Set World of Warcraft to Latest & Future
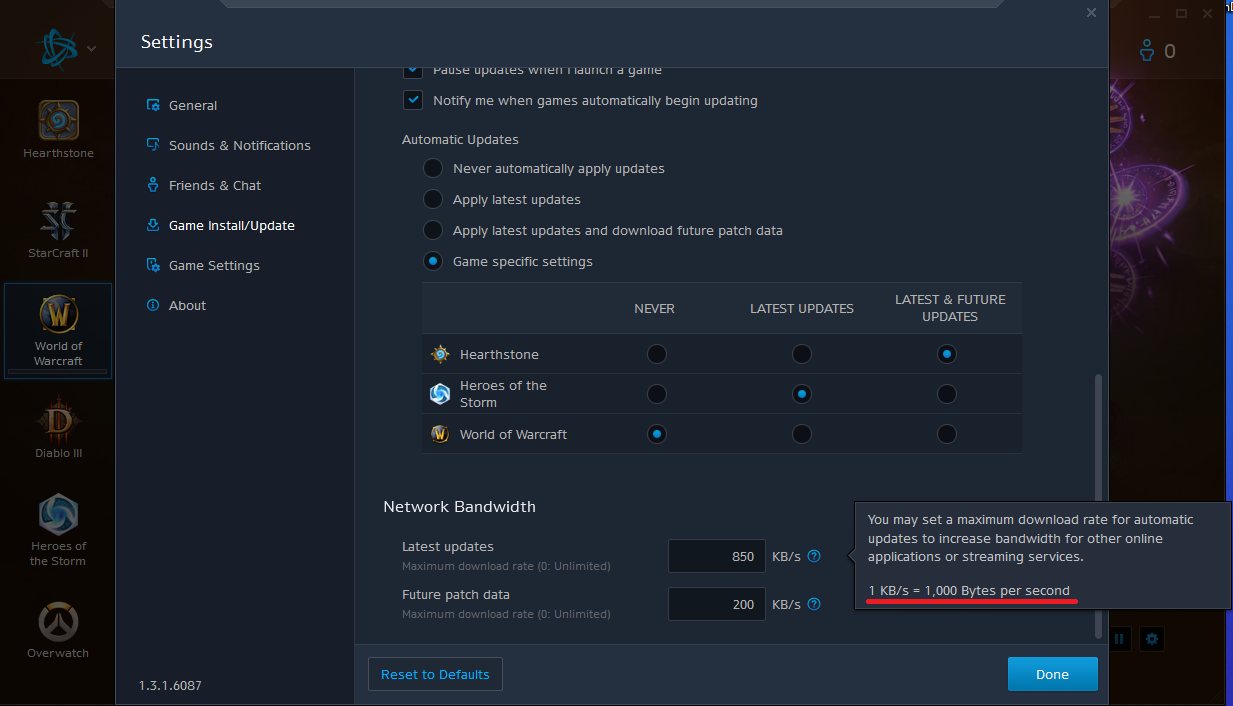Viewport: 1233px width, 706px height. [x=947, y=434]
